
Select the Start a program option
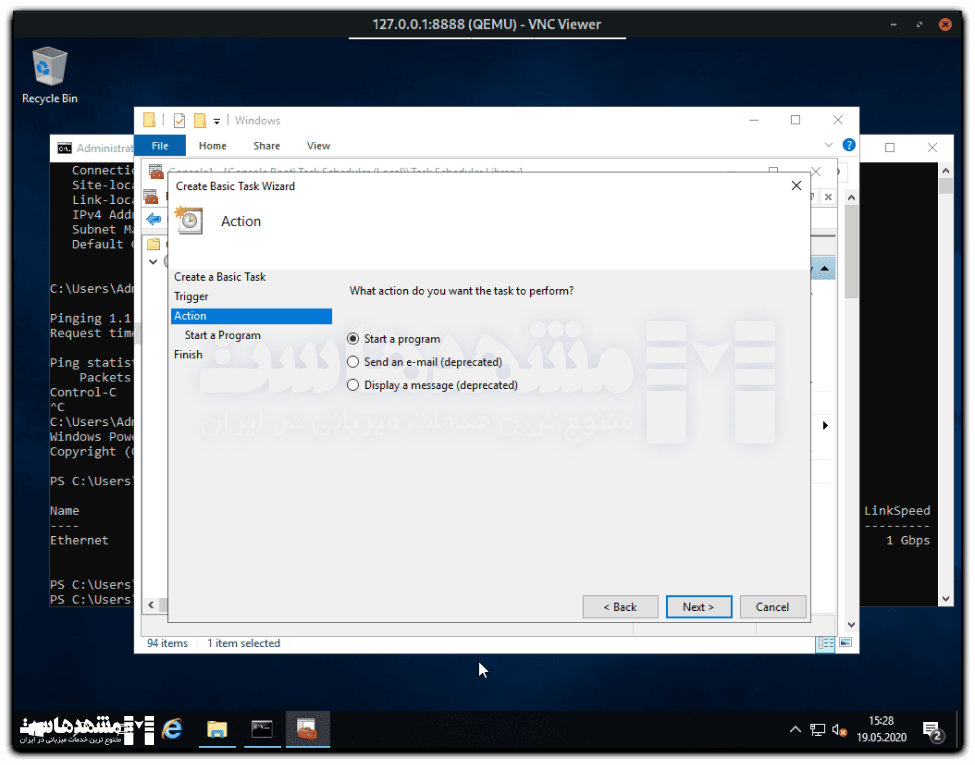353,339
